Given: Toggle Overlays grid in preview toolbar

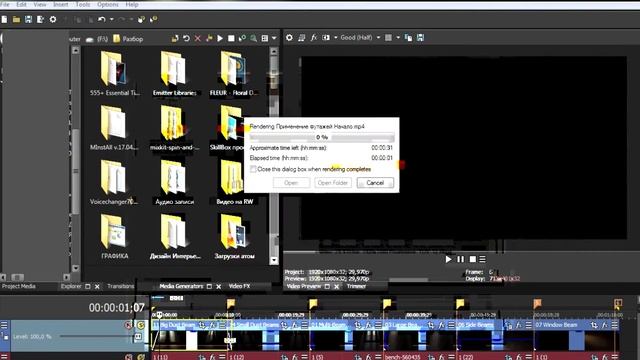Looking at the screenshot, I should pos(389,38).
